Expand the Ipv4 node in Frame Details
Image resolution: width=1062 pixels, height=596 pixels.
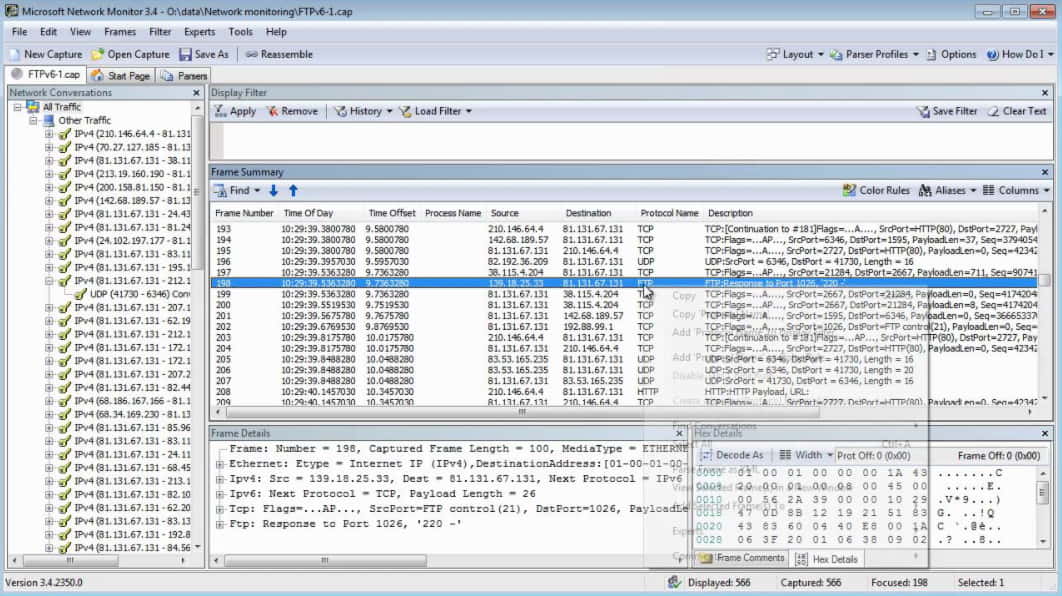tap(220, 480)
